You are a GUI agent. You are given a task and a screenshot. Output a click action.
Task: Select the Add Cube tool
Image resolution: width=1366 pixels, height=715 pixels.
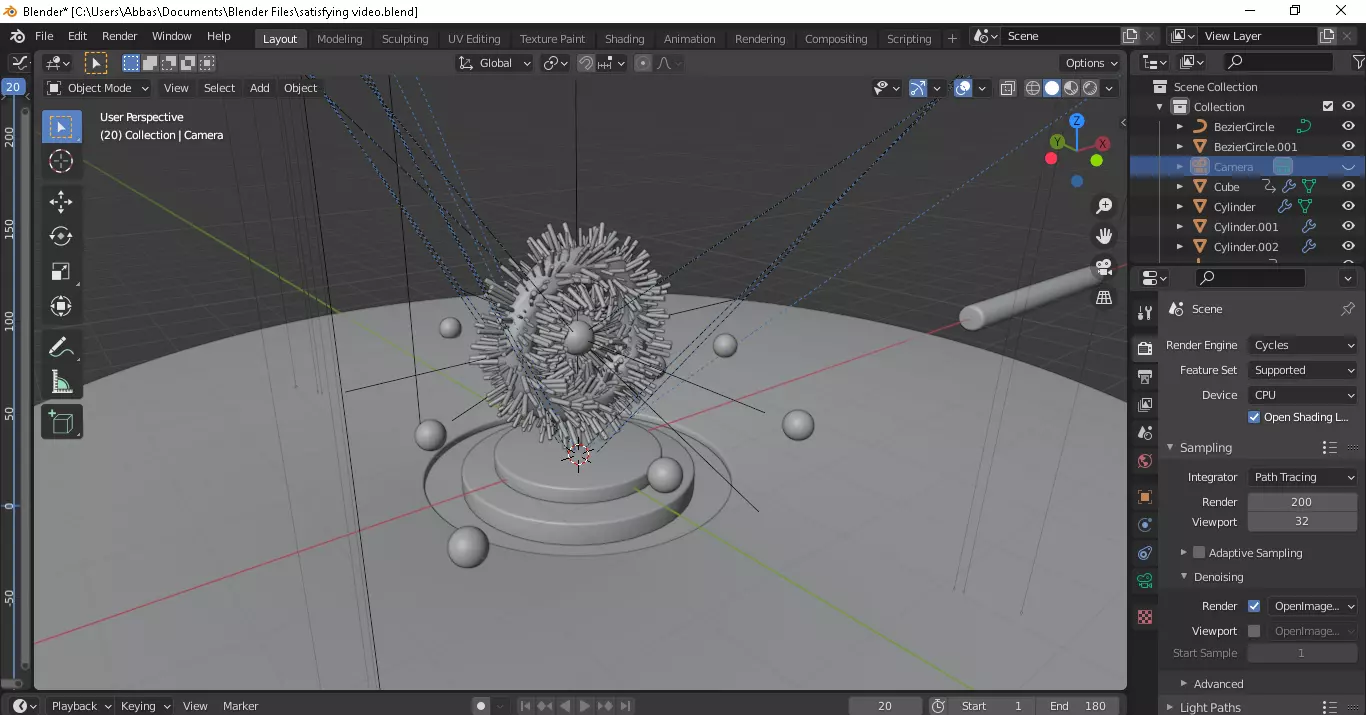click(x=61, y=422)
